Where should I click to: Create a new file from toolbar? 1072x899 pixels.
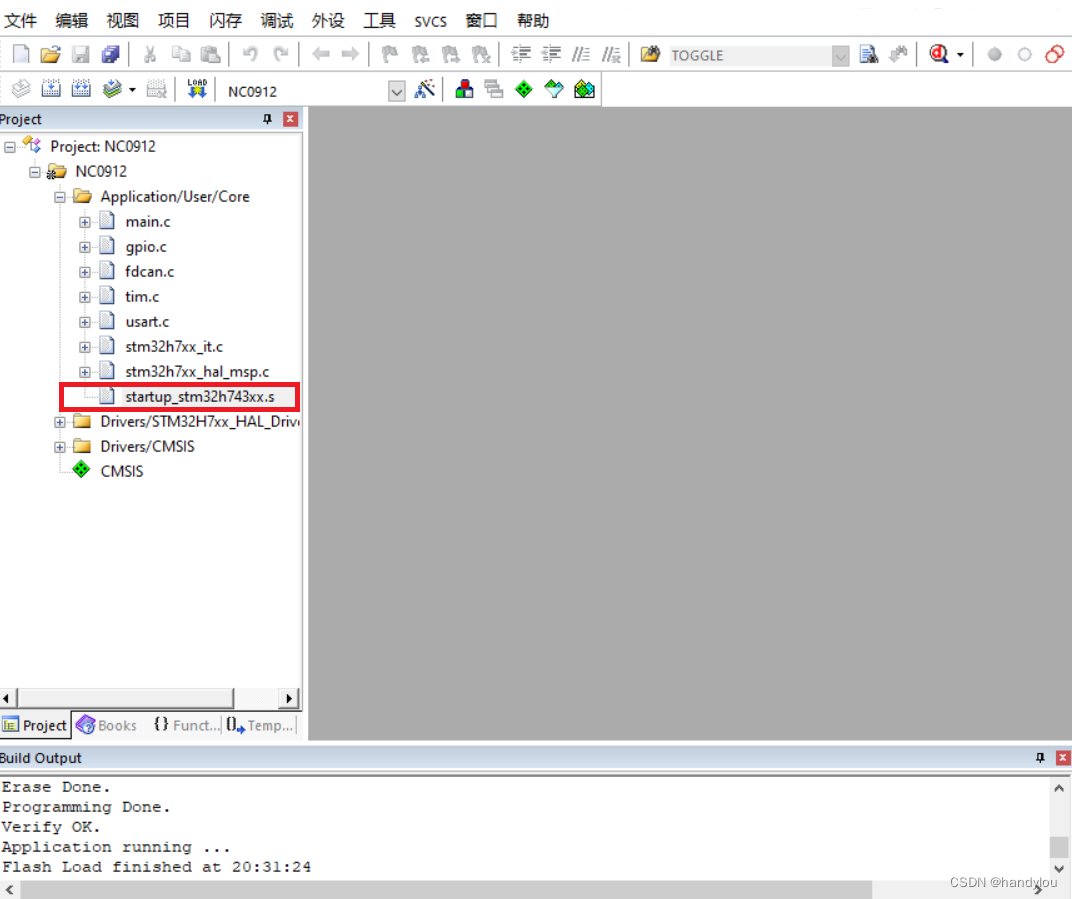21,55
